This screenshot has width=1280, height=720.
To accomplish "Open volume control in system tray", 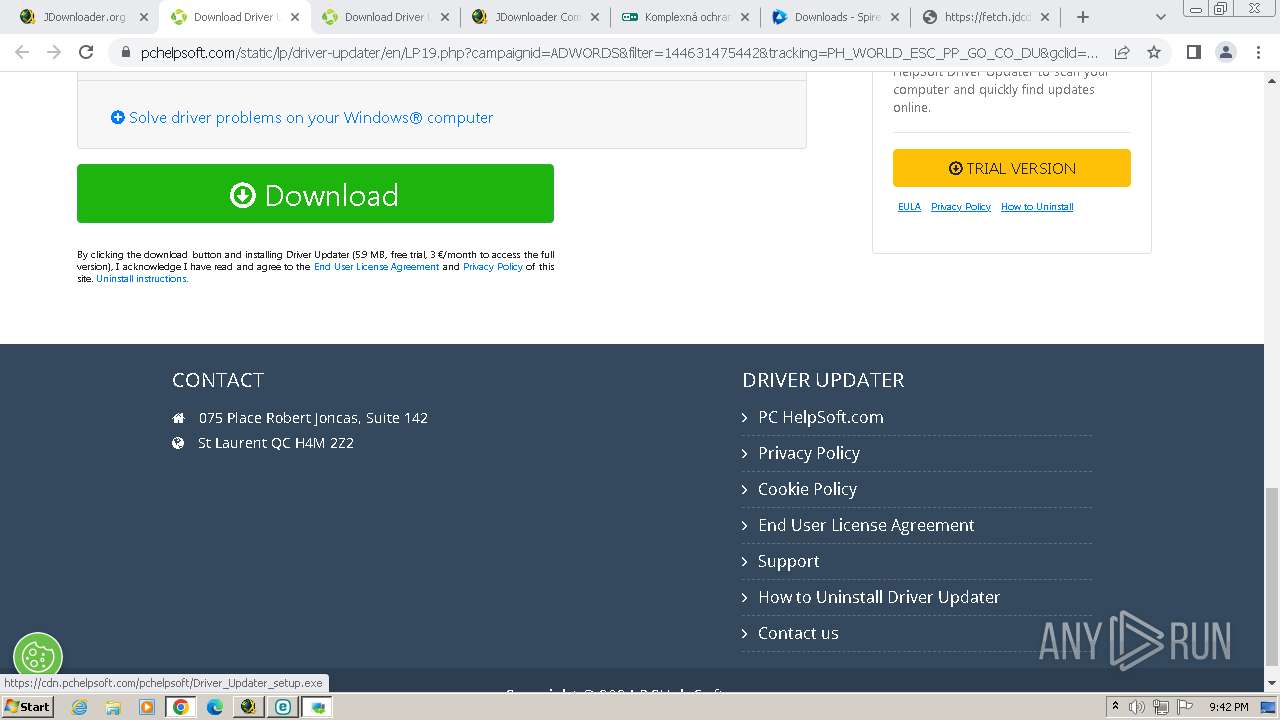I will click(1137, 707).
